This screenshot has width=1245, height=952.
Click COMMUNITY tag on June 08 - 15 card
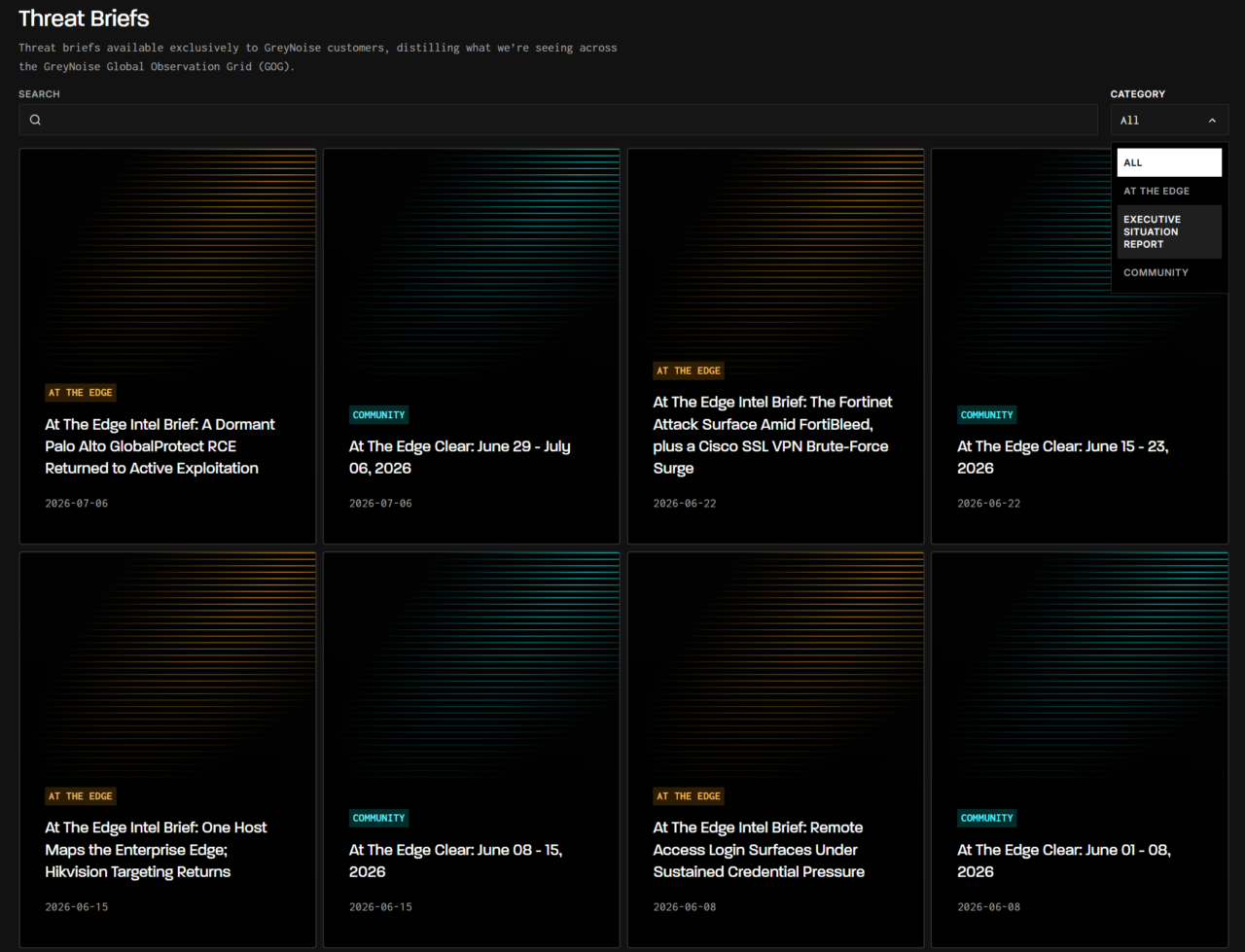[379, 819]
